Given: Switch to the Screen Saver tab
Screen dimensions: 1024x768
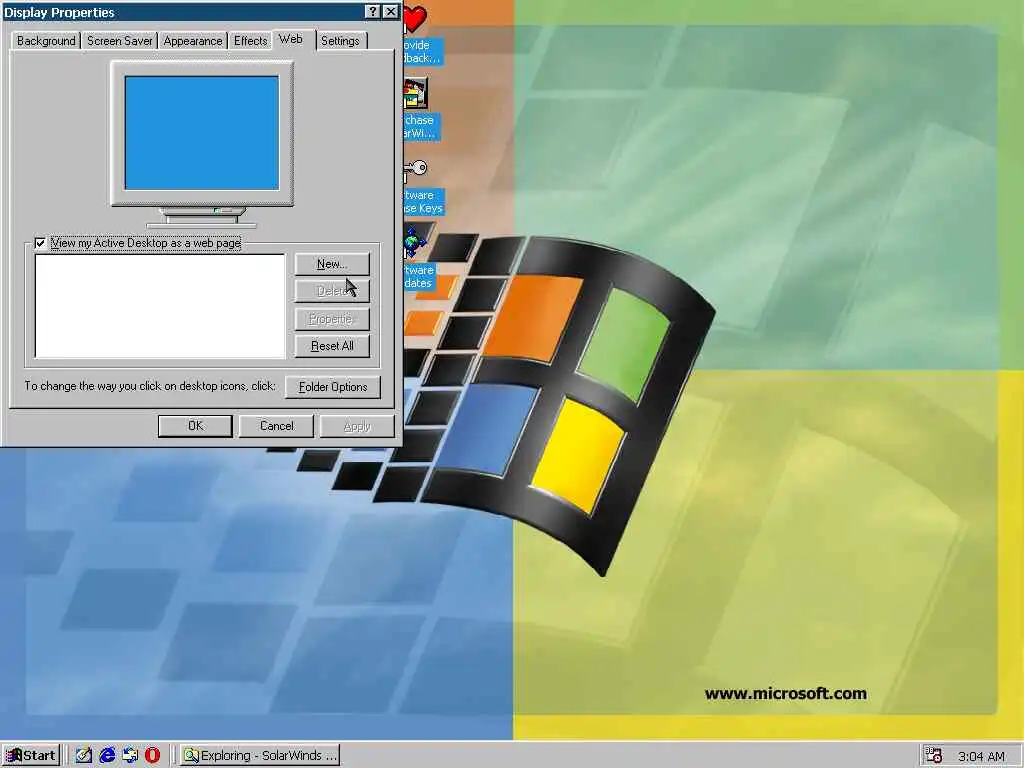Looking at the screenshot, I should [x=120, y=40].
